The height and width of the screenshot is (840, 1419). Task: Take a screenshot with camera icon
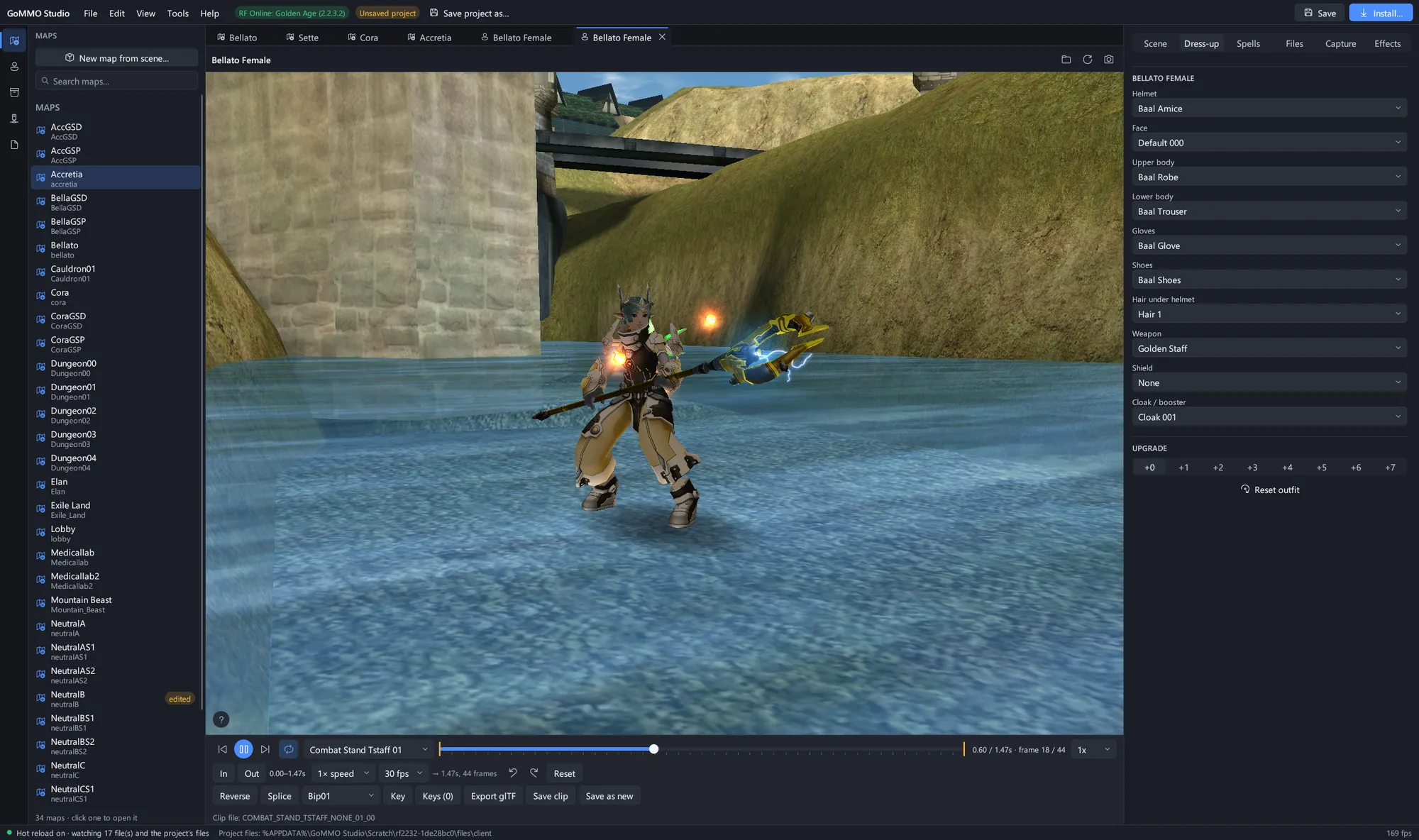coord(1108,60)
